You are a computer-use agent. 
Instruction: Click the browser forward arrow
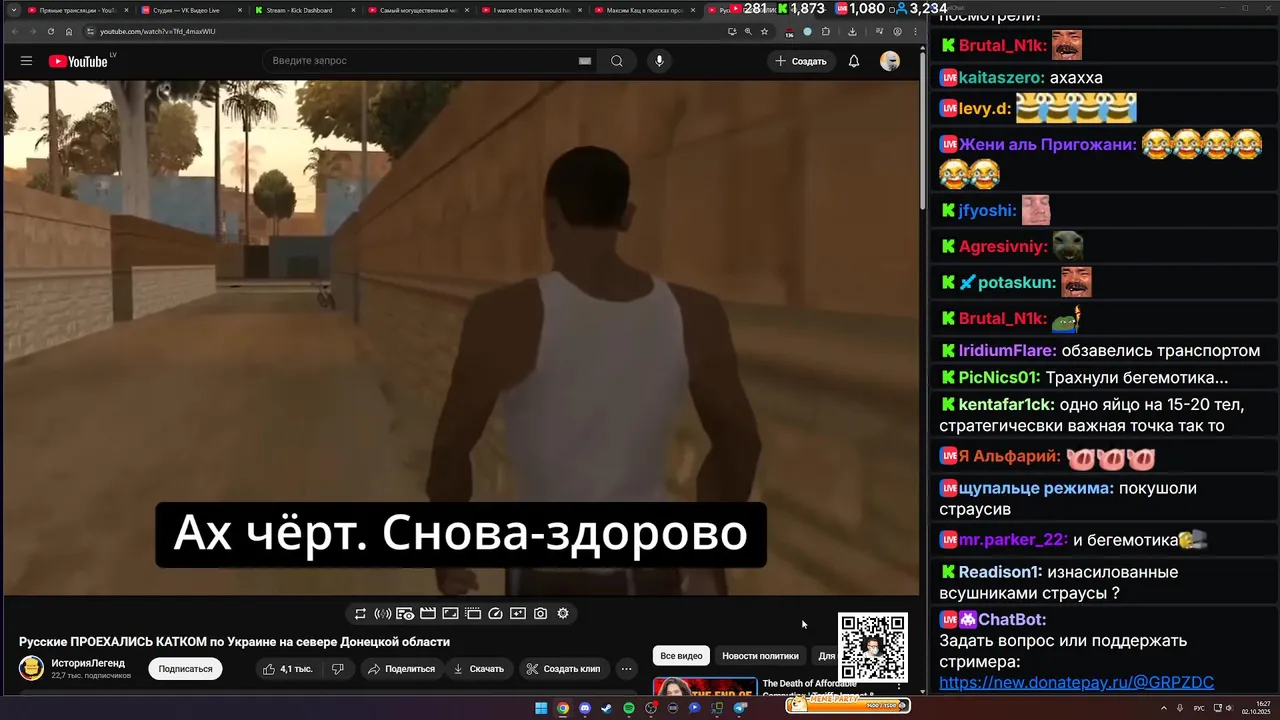tap(33, 31)
